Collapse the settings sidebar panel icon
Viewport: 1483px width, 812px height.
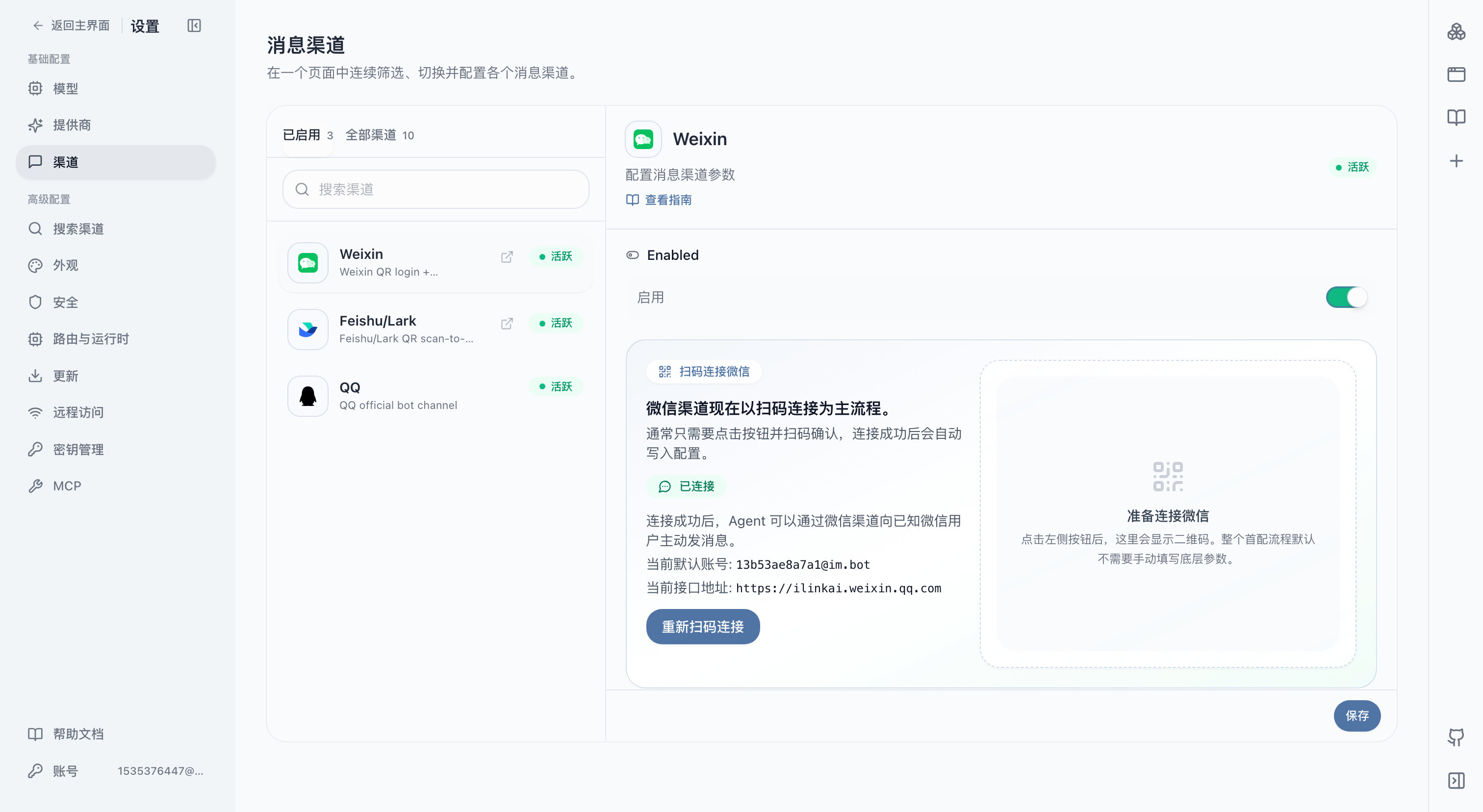click(x=194, y=25)
